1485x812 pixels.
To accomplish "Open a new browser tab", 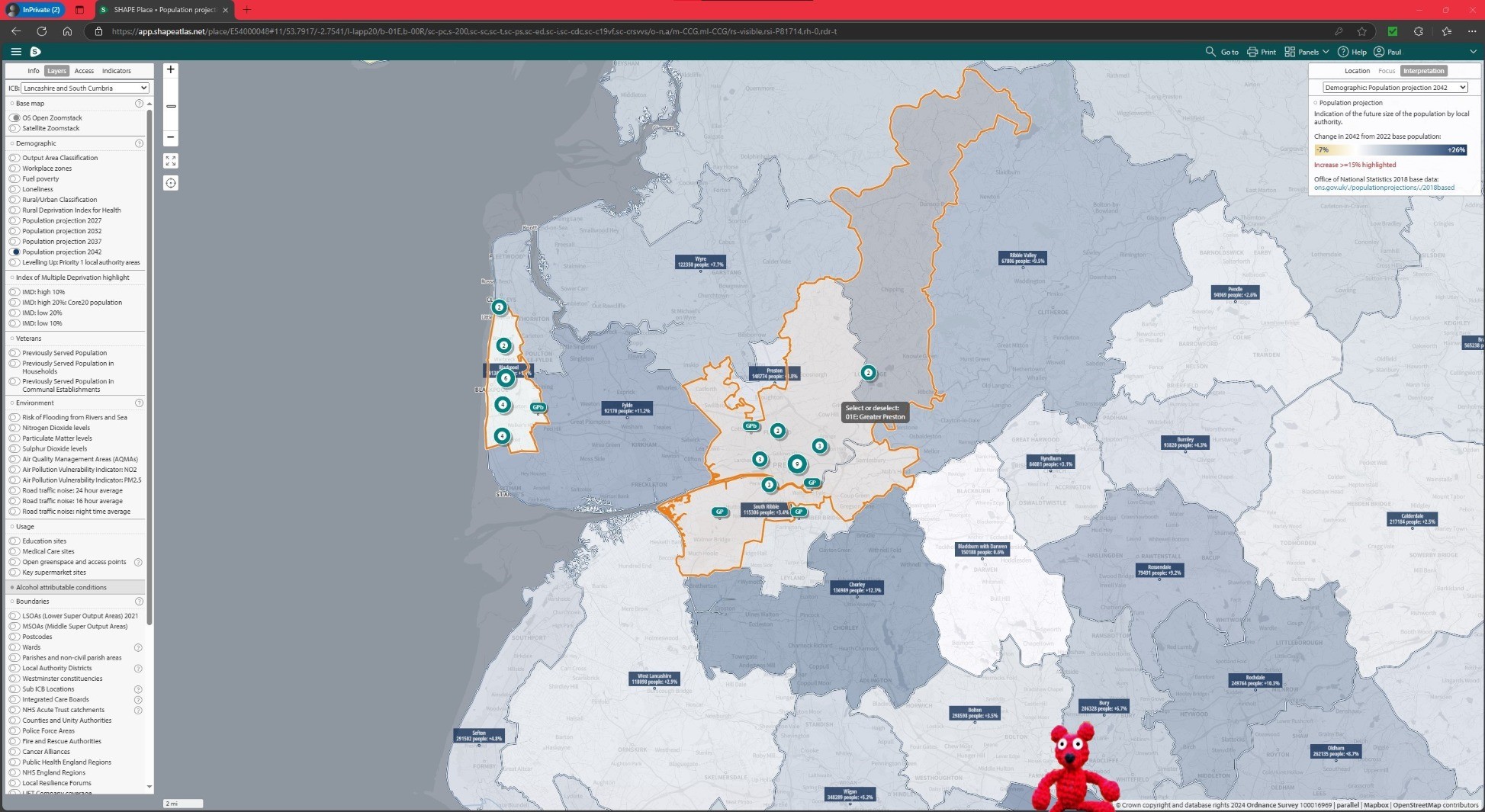I will pyautogui.click(x=246, y=10).
